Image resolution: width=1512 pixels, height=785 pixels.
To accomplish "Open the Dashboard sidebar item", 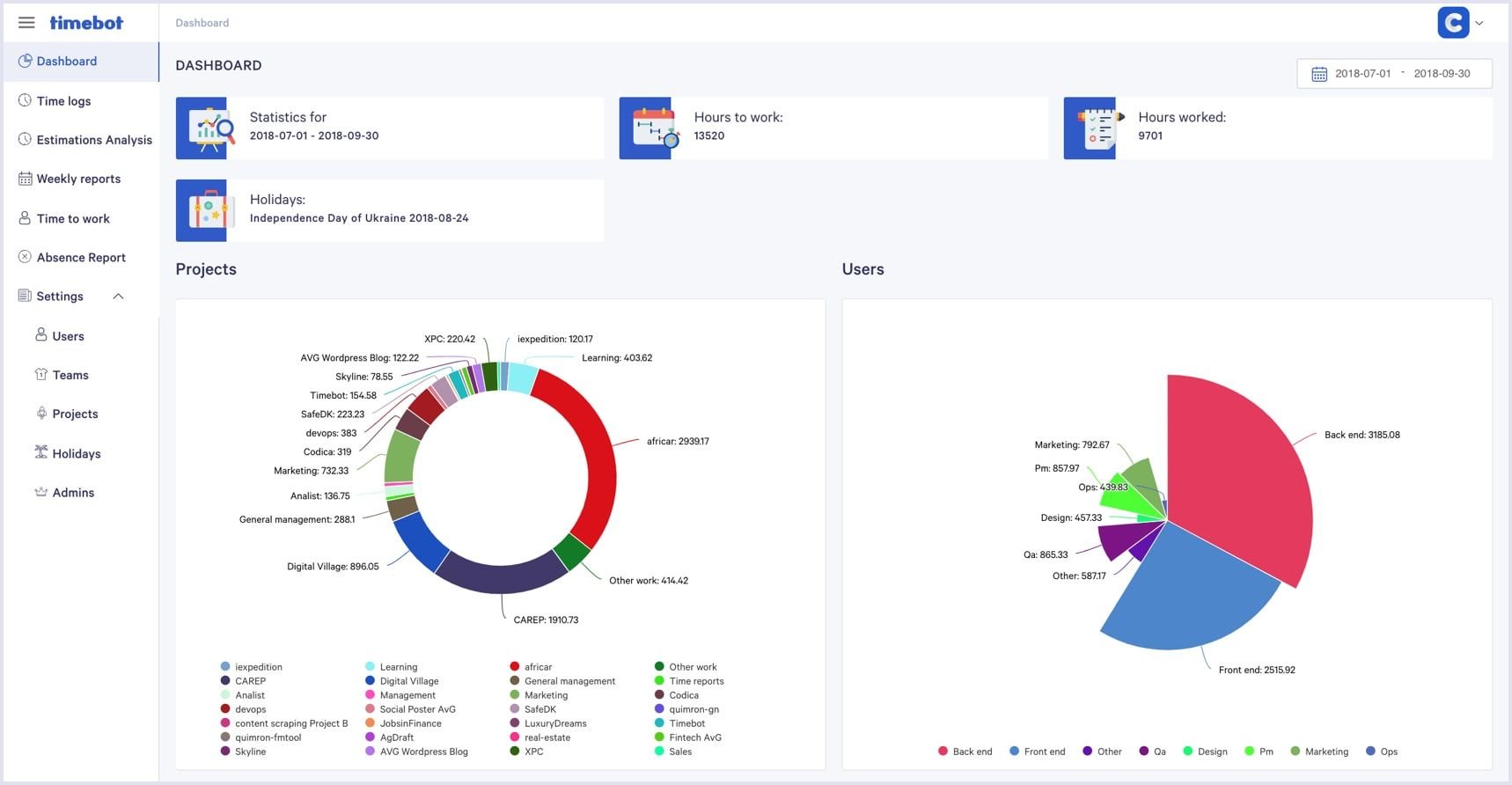I will click(80, 61).
